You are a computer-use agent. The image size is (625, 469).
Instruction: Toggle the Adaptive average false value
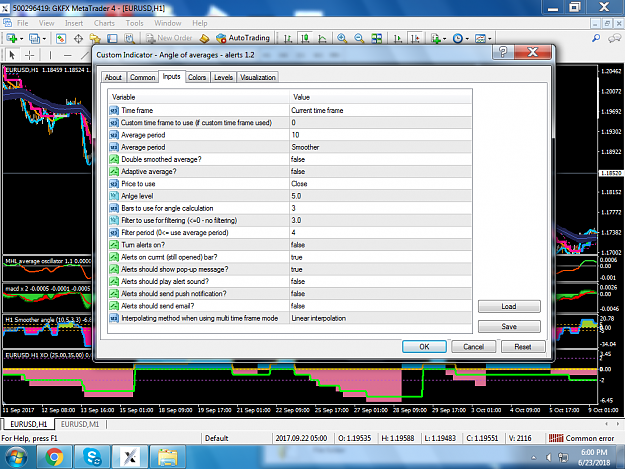(x=381, y=171)
